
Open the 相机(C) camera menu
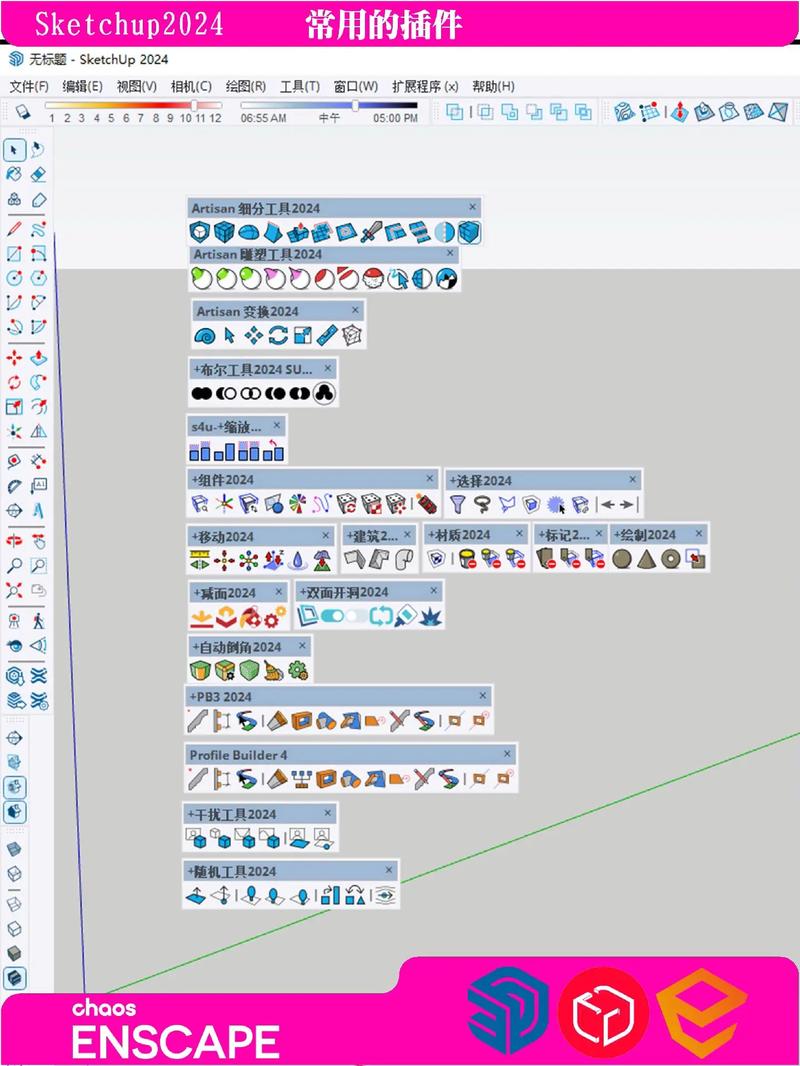(x=191, y=87)
